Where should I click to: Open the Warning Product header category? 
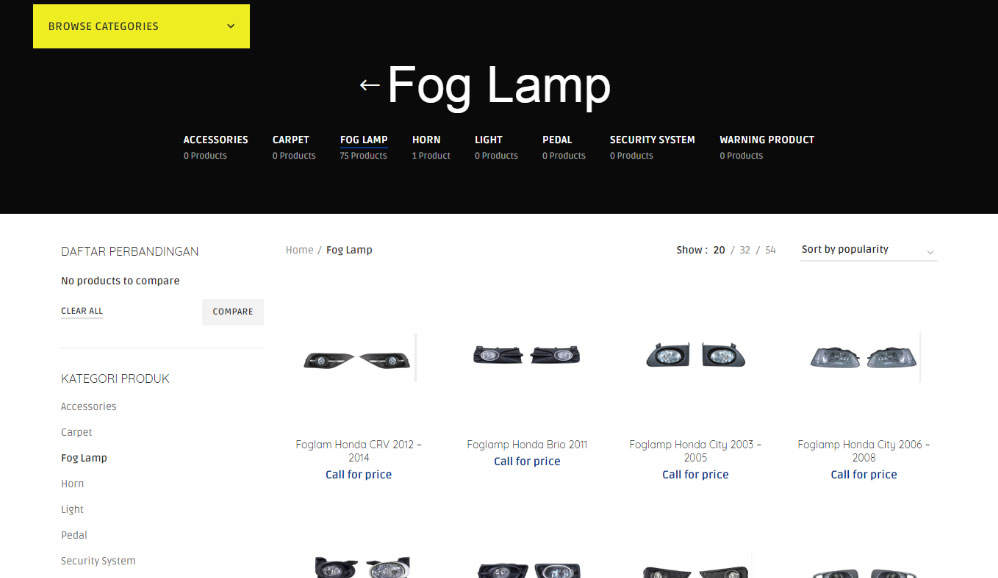766,147
